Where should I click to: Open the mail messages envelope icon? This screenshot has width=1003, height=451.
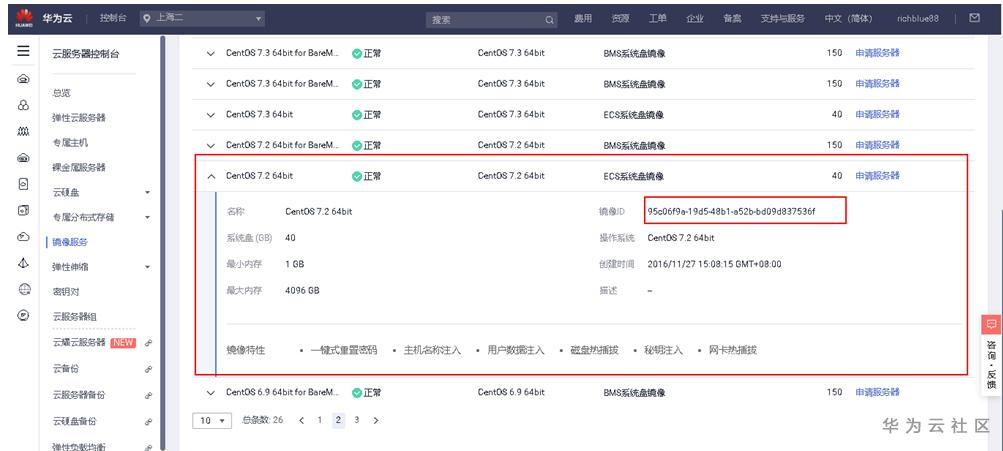click(974, 18)
